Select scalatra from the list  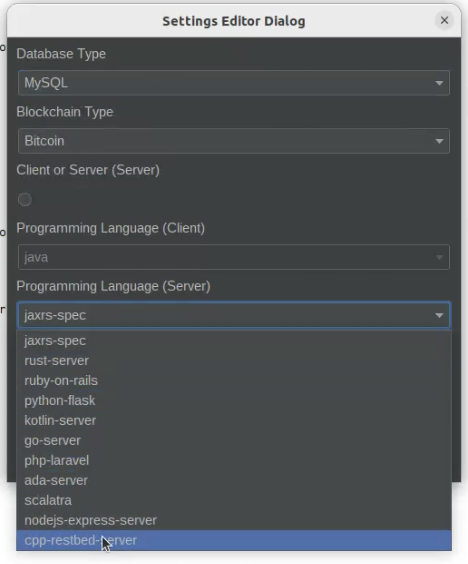click(x=233, y=500)
